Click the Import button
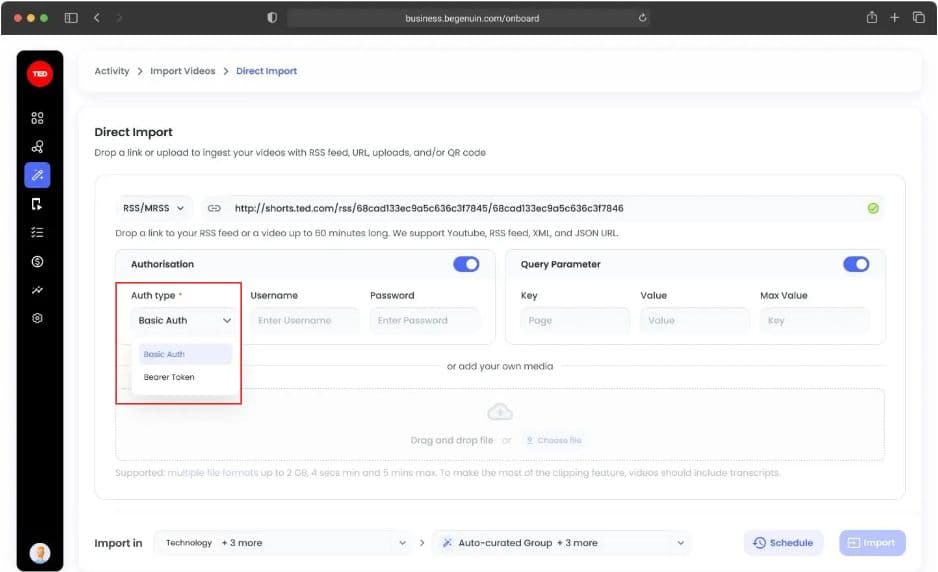This screenshot has height=572, width=938. [x=872, y=543]
